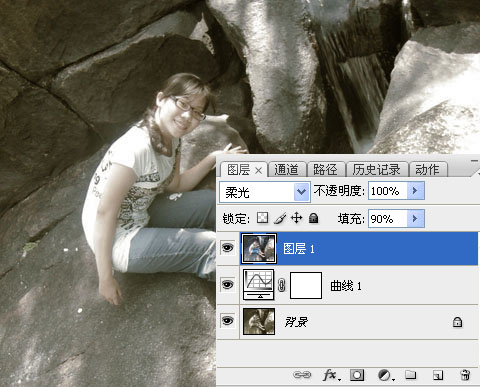Click the 曲线 1 mask link chain icon
Viewport: 480px width, 387px height.
click(x=282, y=285)
